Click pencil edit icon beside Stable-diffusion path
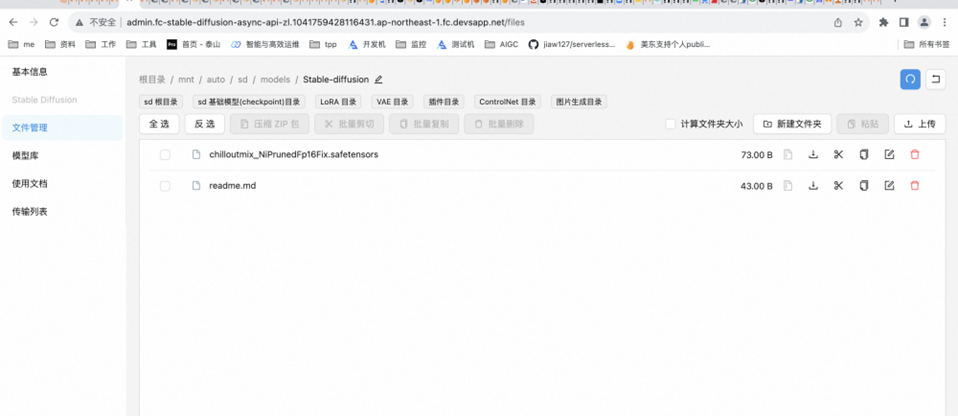This screenshot has height=416, width=958. tap(378, 79)
